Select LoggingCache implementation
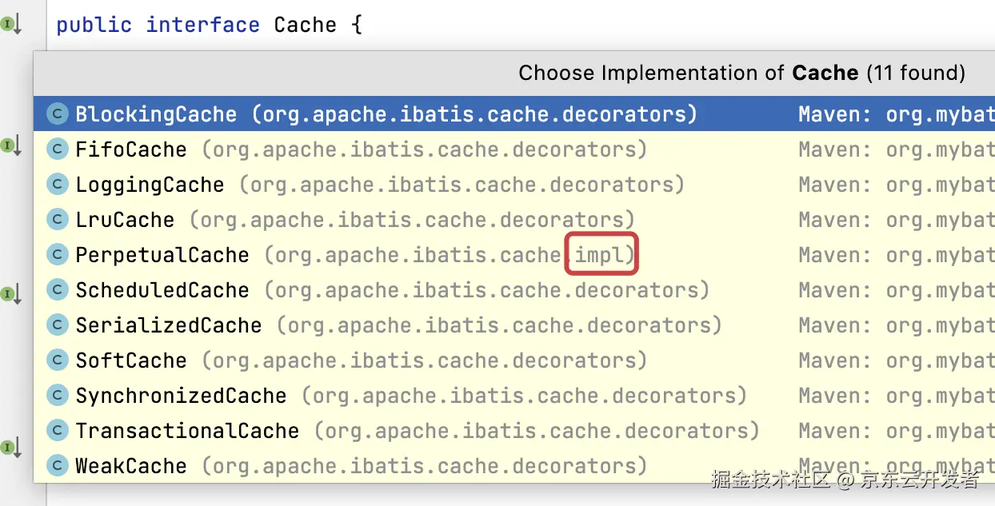The width and height of the screenshot is (995, 506). click(514, 185)
